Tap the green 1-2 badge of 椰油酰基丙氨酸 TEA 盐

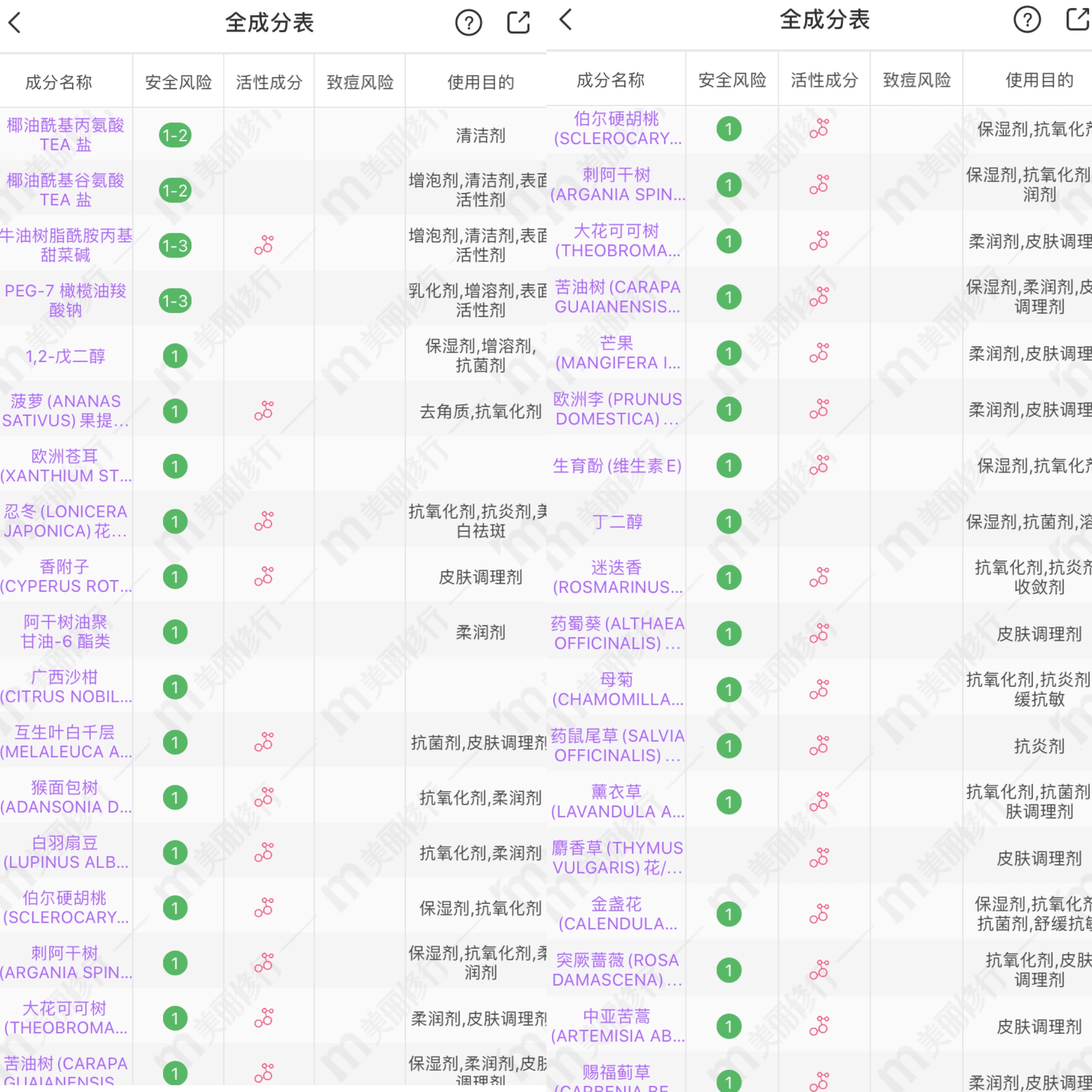tap(175, 136)
